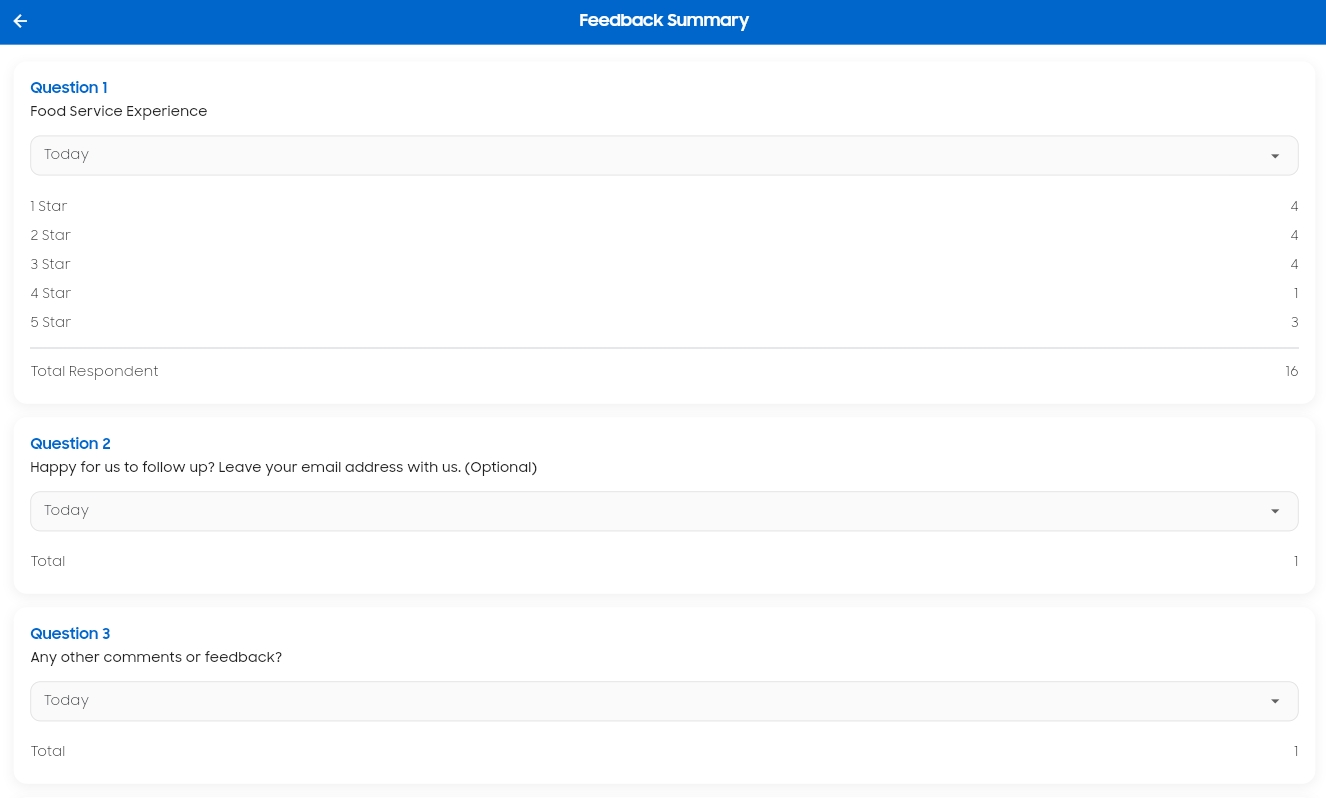Click the Total Respondent label
The height and width of the screenshot is (798, 1326).
(94, 371)
